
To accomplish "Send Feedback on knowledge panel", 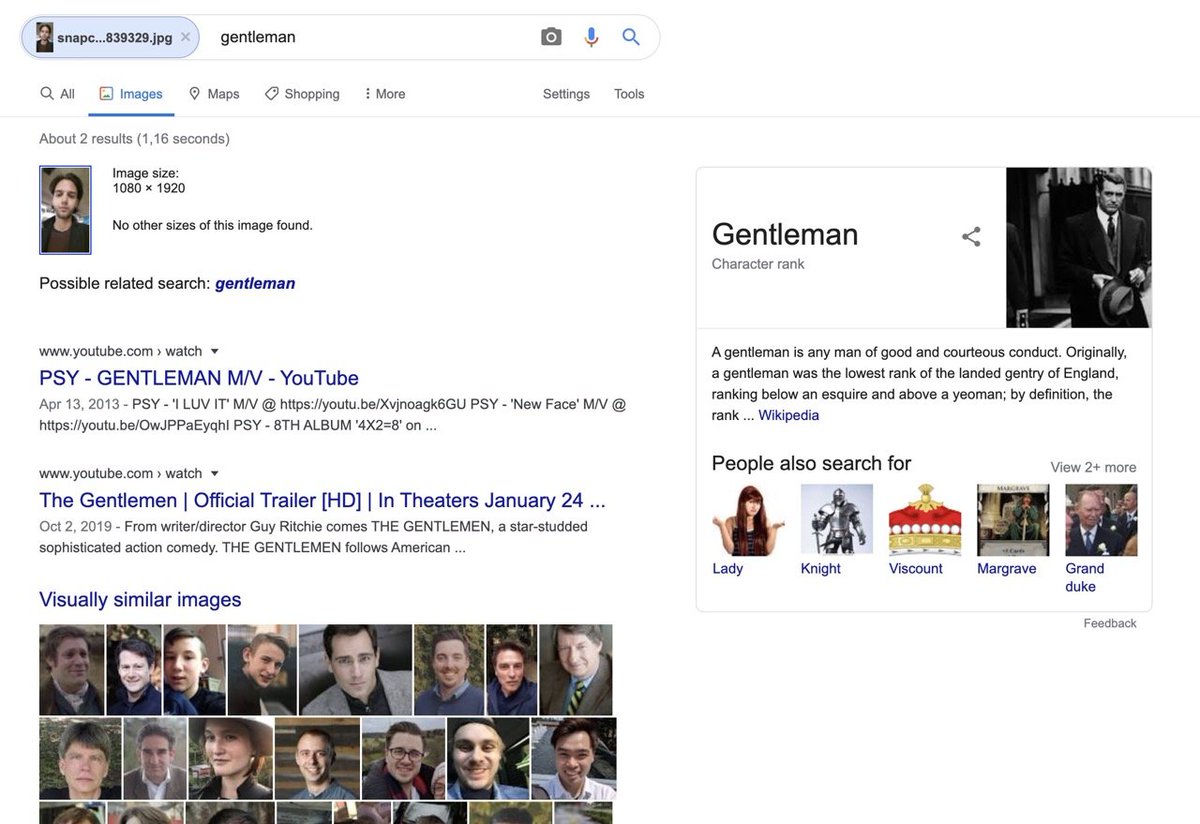I will pyautogui.click(x=1110, y=623).
